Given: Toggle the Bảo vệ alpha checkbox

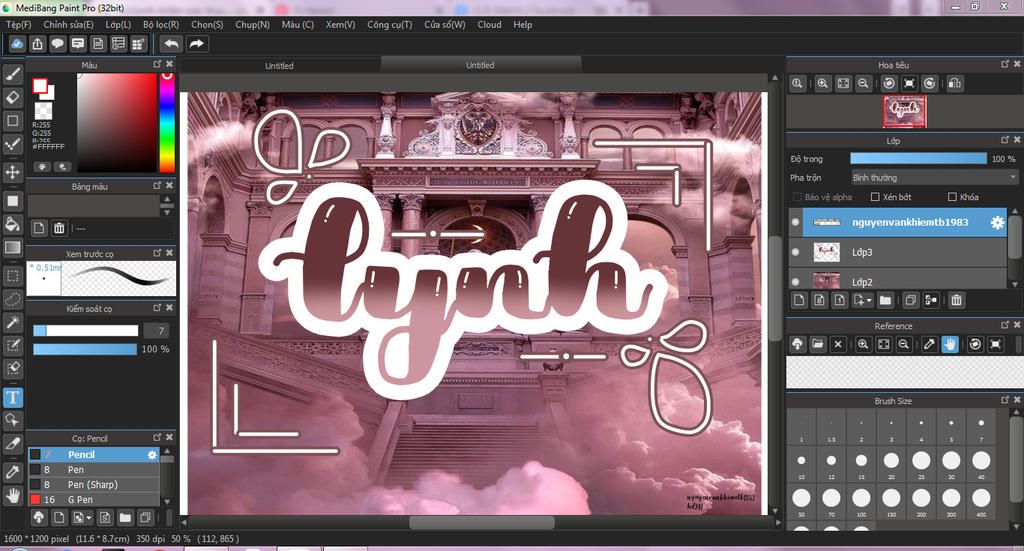Looking at the screenshot, I should coord(797,197).
